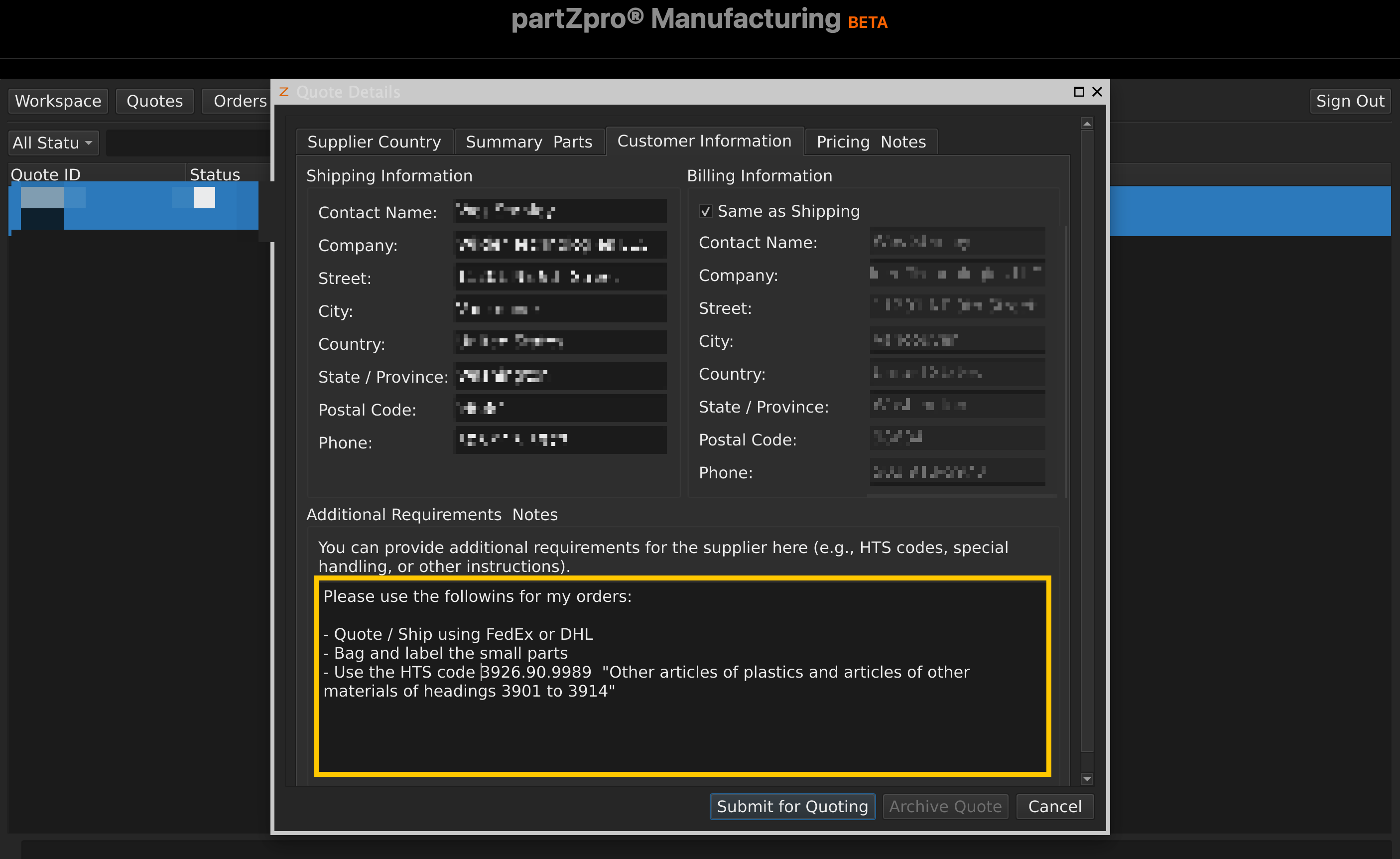
Task: Edit the shipping Contact Name field
Action: pyautogui.click(x=559, y=211)
